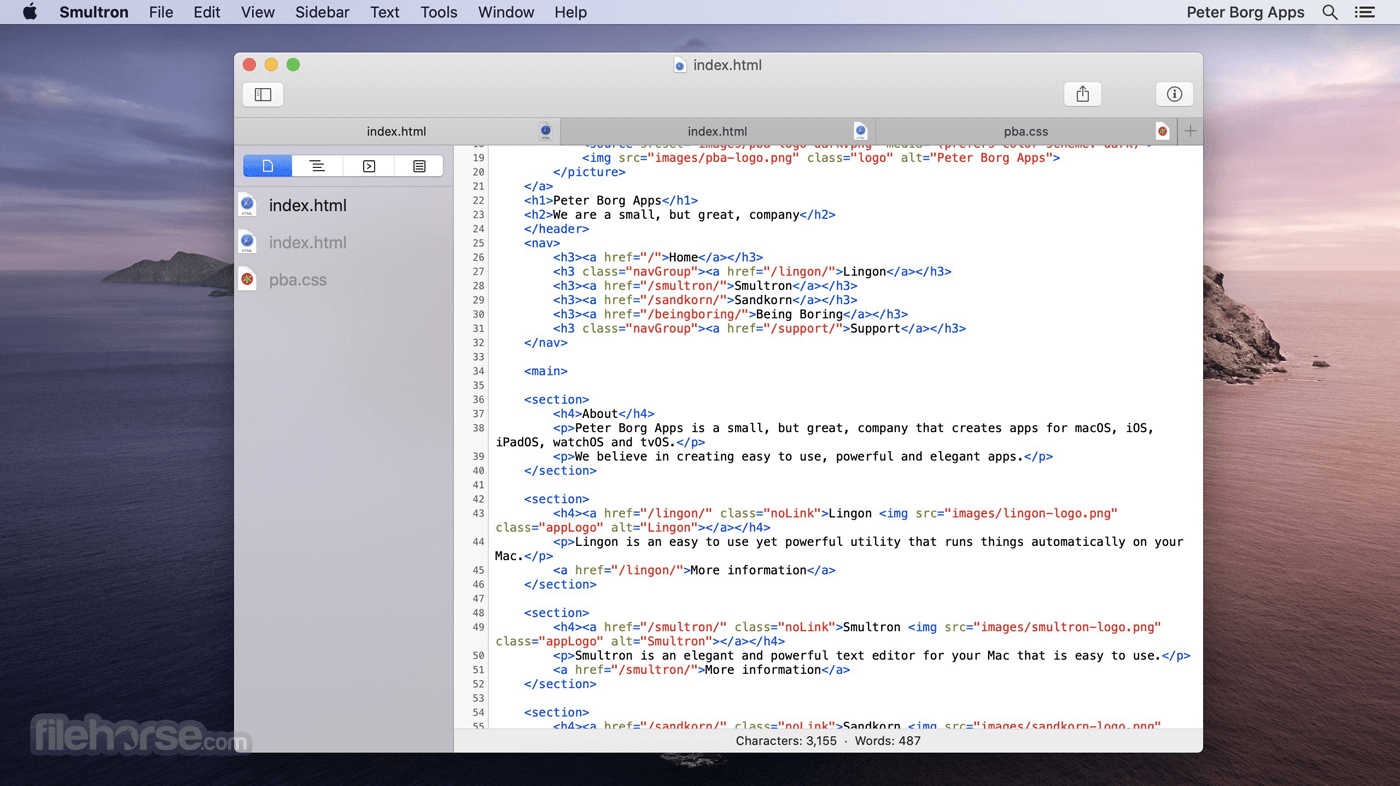The width and height of the screenshot is (1400, 786).
Task: Add a new tab with the plus button
Action: click(x=1190, y=131)
